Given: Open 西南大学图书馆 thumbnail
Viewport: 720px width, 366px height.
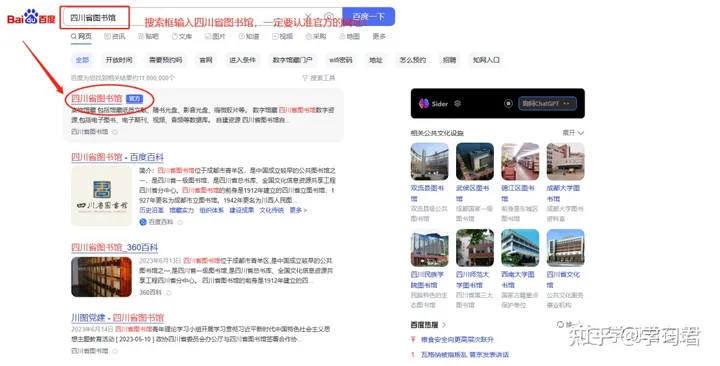Looking at the screenshot, I should pyautogui.click(x=520, y=248).
